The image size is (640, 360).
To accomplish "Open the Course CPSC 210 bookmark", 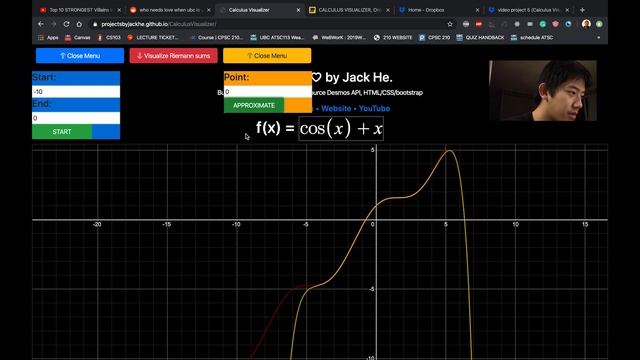I will tap(216, 38).
